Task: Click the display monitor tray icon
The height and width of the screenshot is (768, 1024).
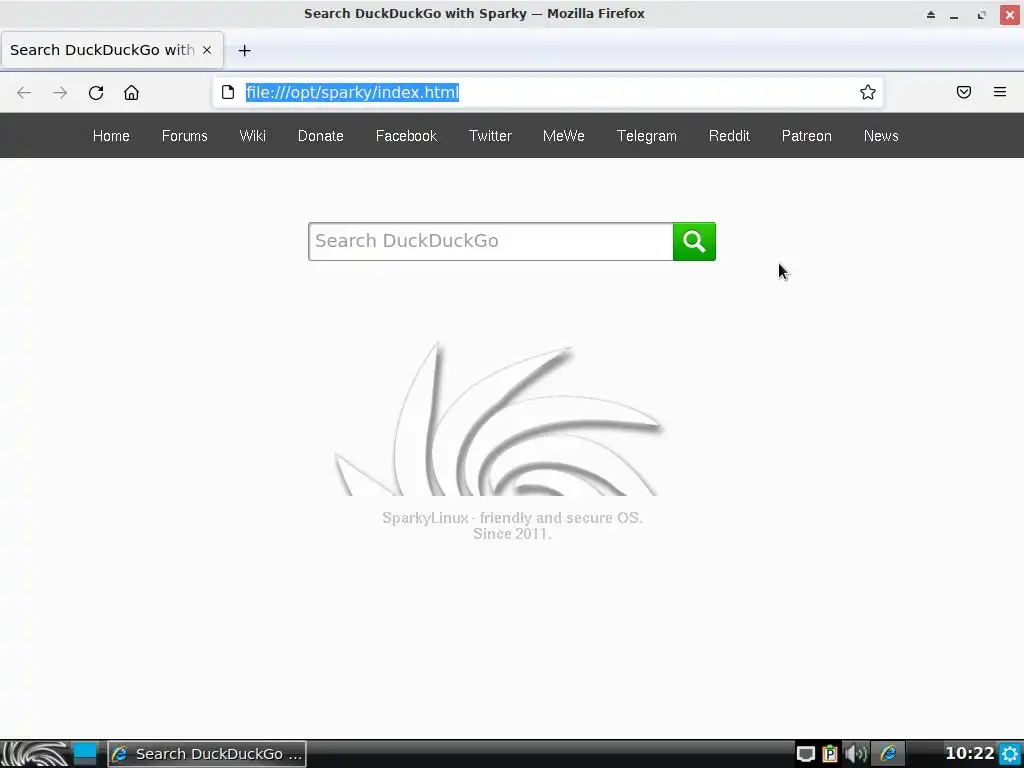Action: point(806,754)
